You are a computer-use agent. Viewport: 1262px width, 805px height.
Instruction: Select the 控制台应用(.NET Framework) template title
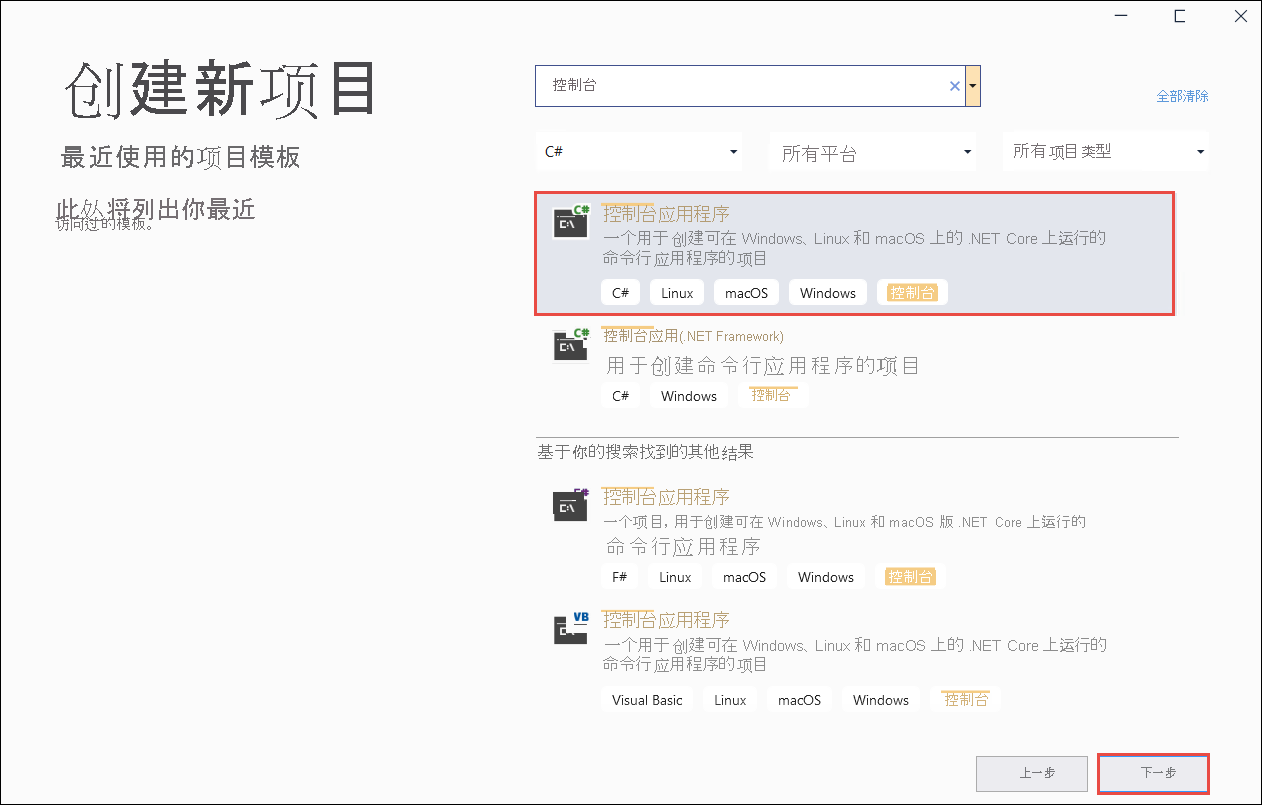pos(693,336)
